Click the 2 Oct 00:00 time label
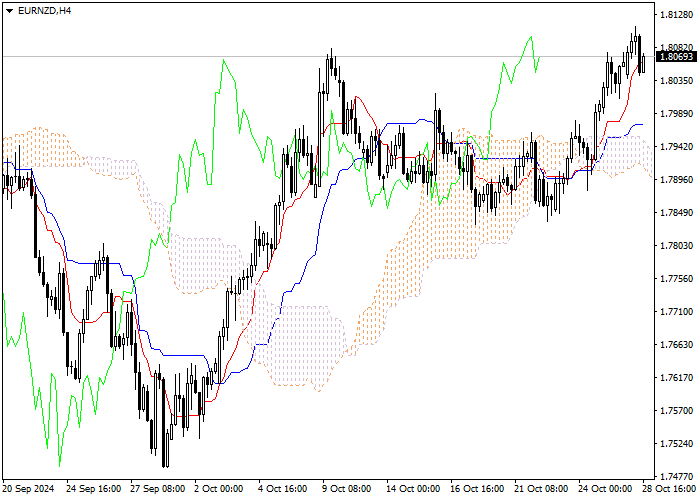Viewport: 700px width, 500px height. 219,489
